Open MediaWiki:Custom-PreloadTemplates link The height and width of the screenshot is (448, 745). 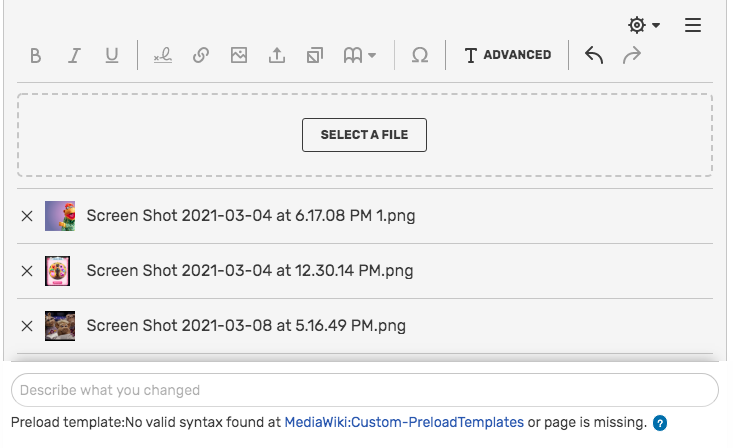[404, 423]
